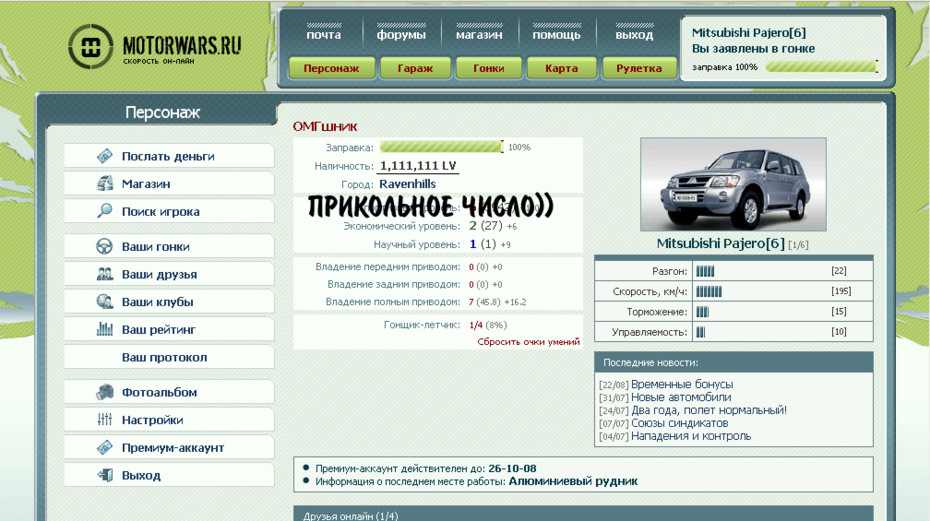The width and height of the screenshot is (930, 521).
Task: Switch to the Гараж tab
Action: (415, 68)
